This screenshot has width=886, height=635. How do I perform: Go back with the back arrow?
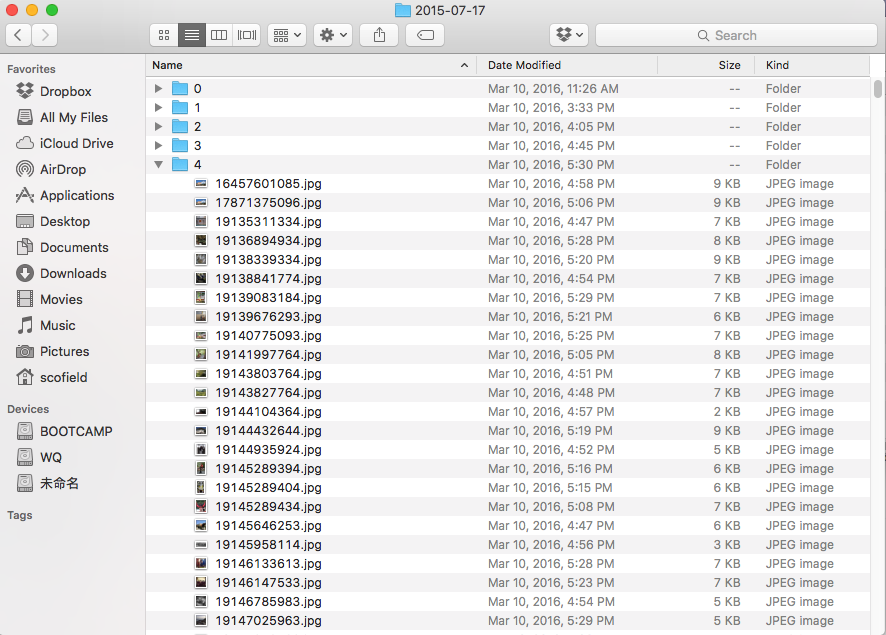(18, 35)
